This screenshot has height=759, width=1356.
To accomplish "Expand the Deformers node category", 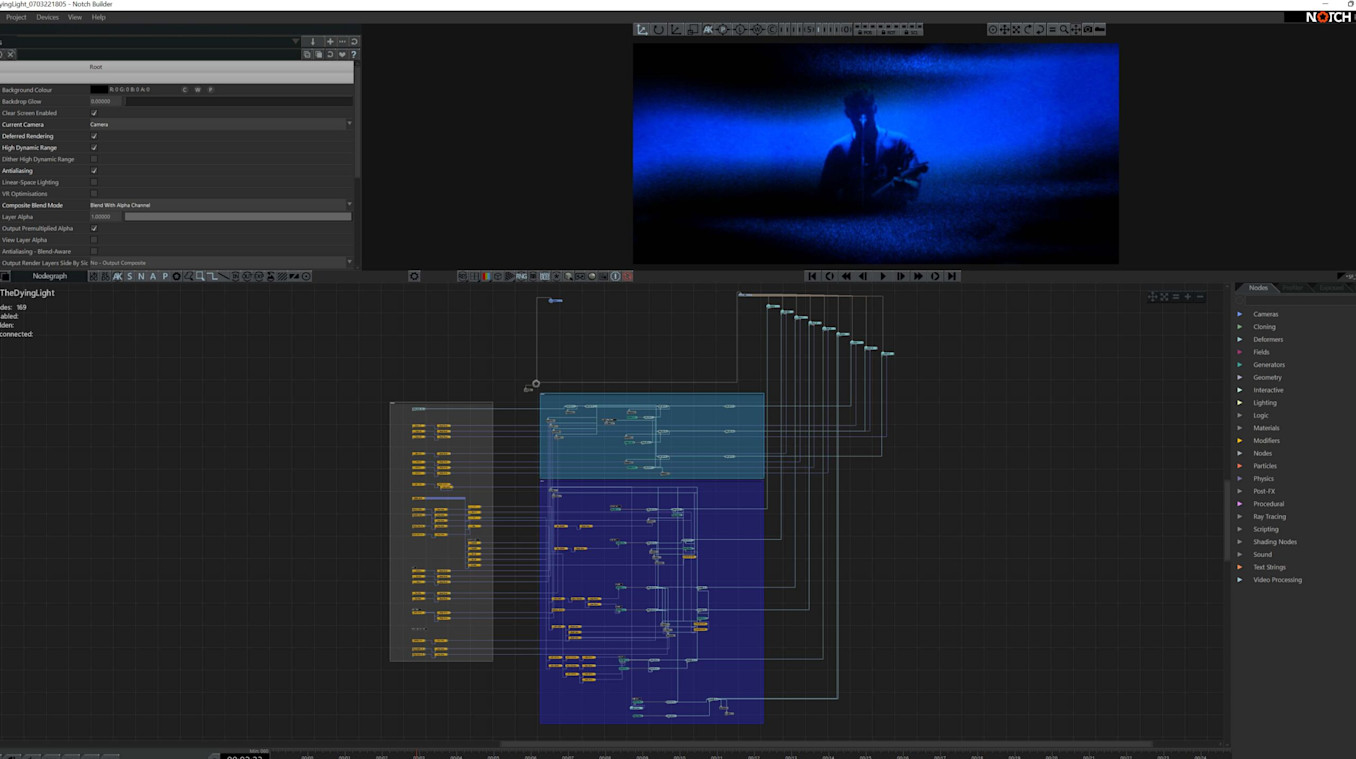I will tap(1240, 339).
